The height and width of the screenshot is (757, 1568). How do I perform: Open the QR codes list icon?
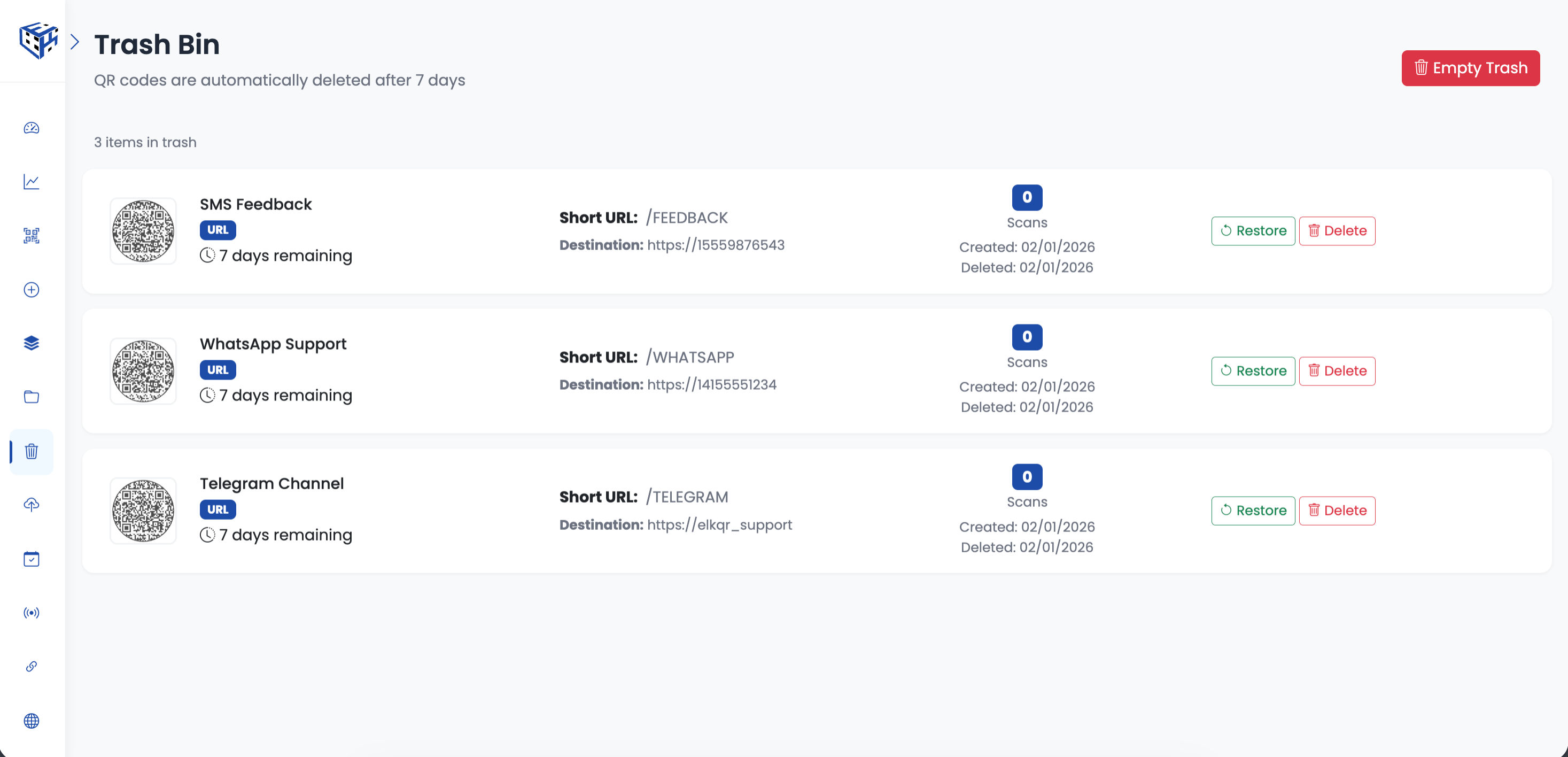(32, 236)
